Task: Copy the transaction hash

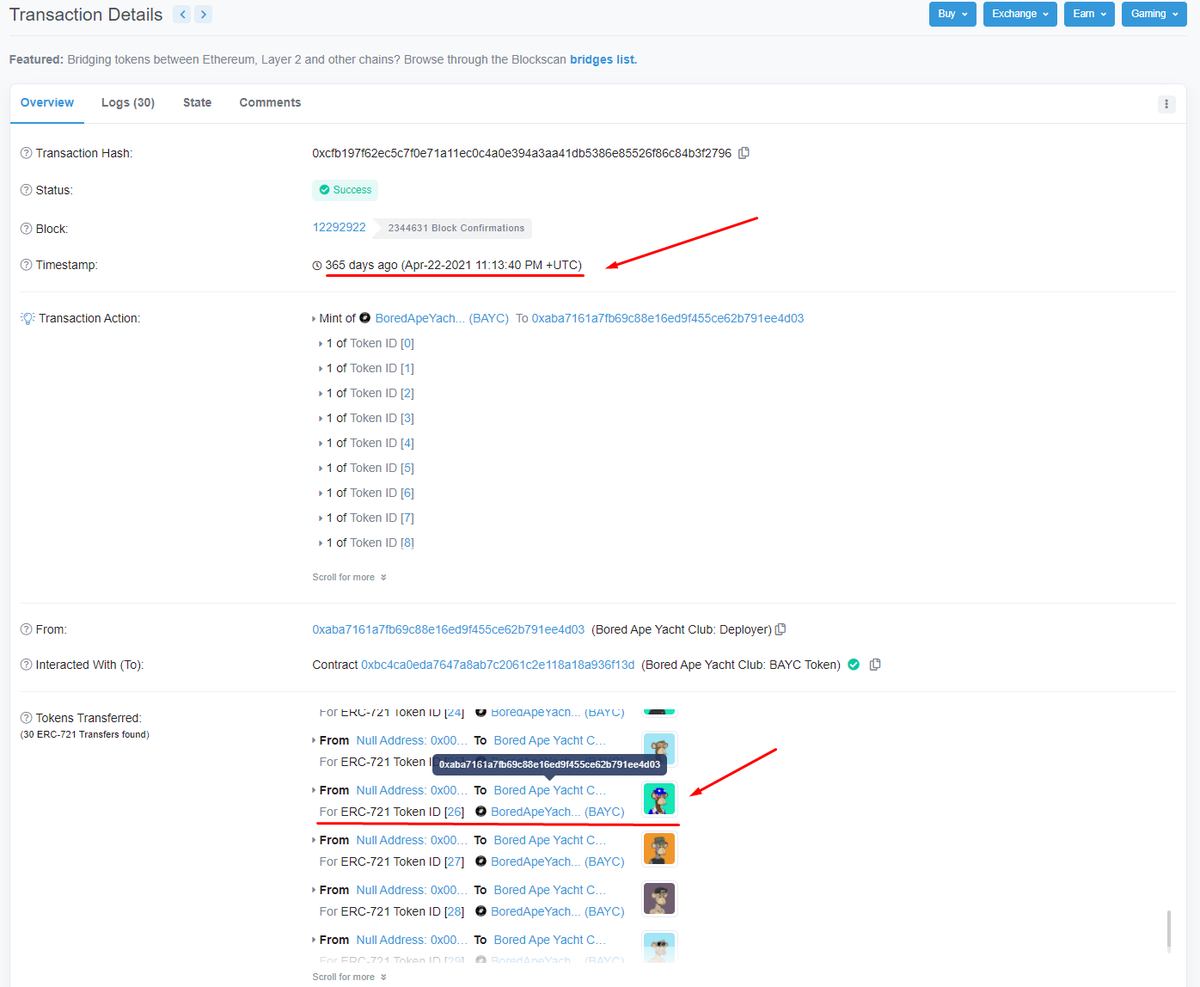Action: point(744,153)
